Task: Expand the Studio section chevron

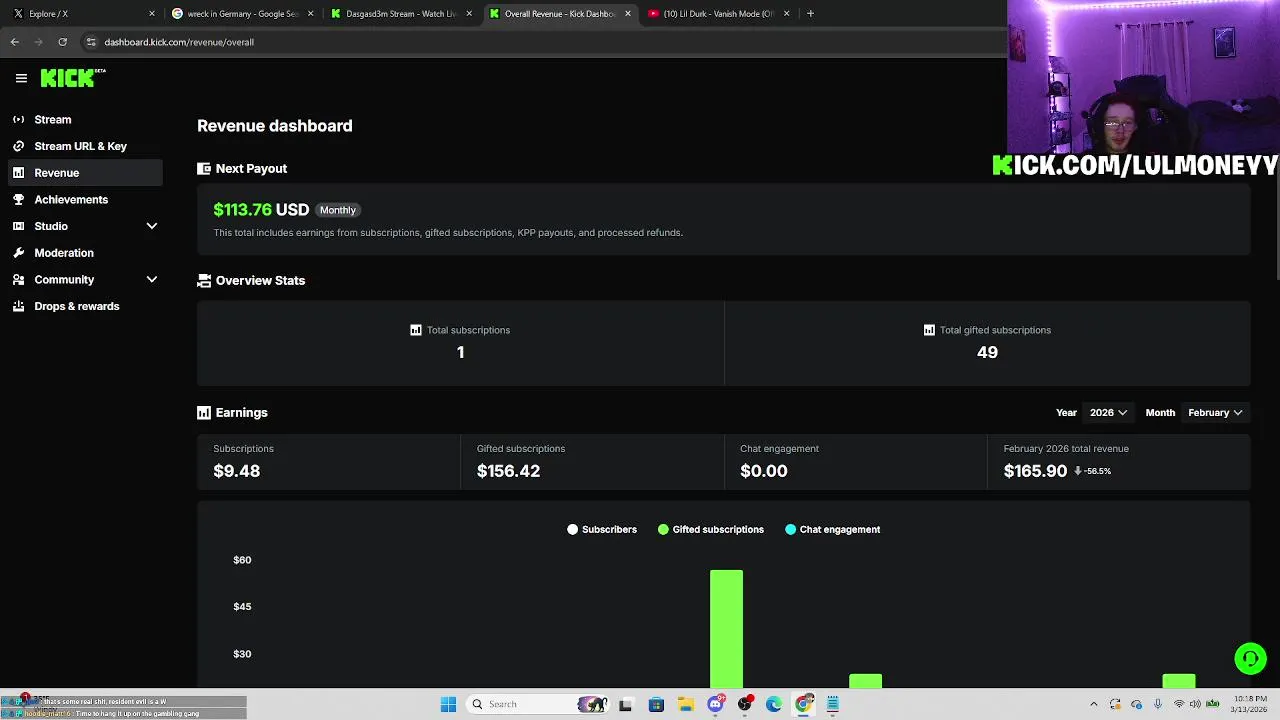Action: (x=152, y=226)
